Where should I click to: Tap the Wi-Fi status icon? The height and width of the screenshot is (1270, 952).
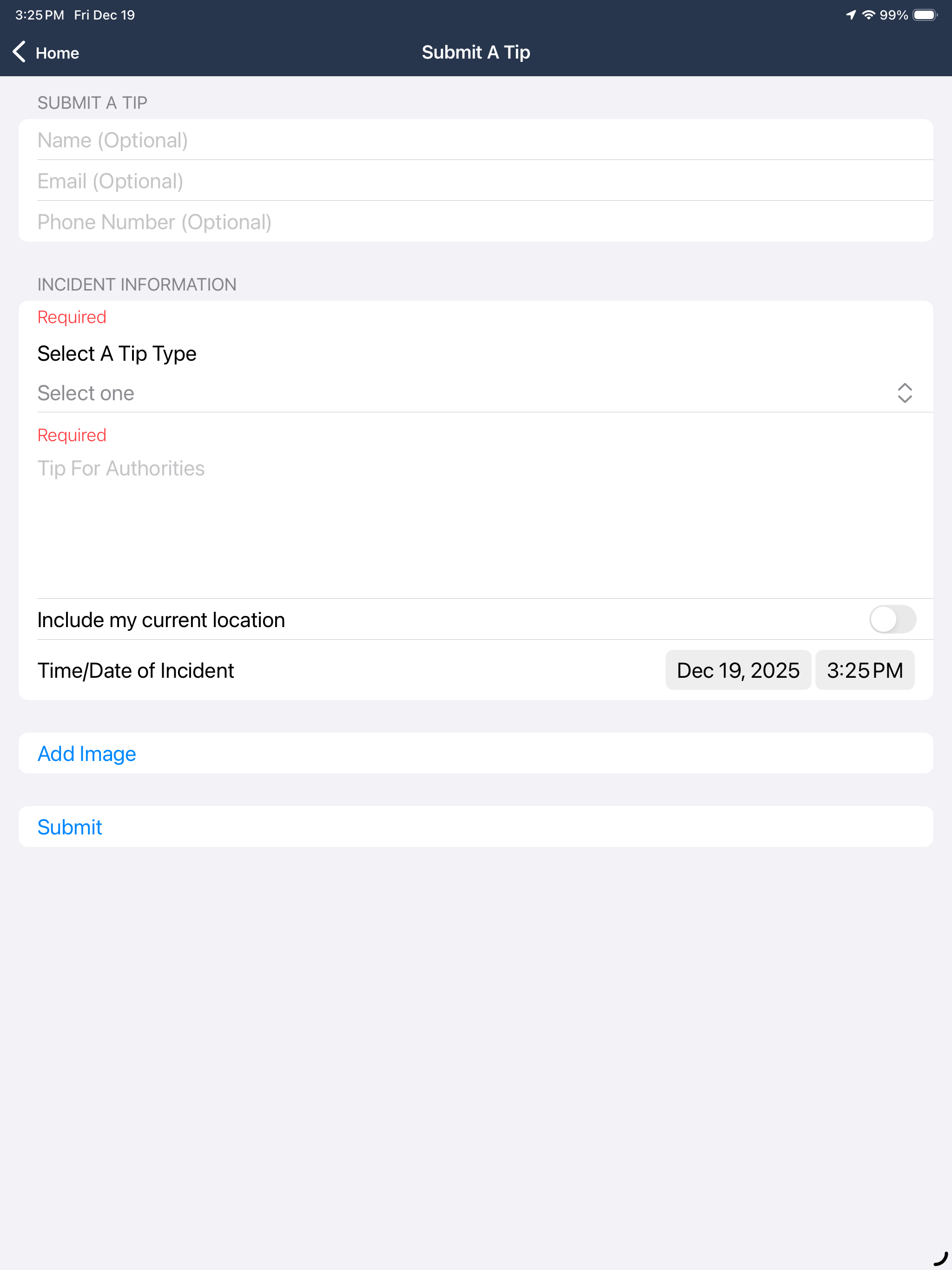click(869, 15)
